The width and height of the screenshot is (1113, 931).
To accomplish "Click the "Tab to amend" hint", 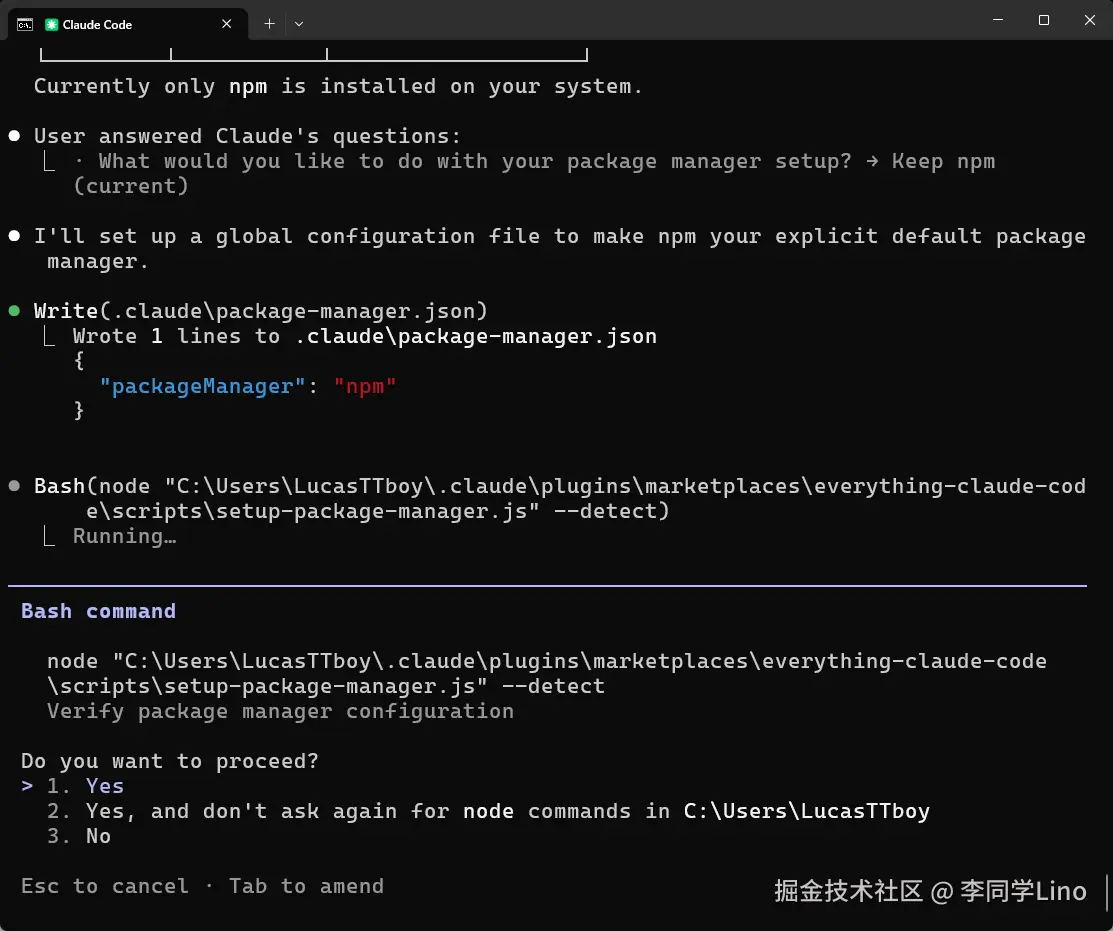I will pyautogui.click(x=306, y=886).
